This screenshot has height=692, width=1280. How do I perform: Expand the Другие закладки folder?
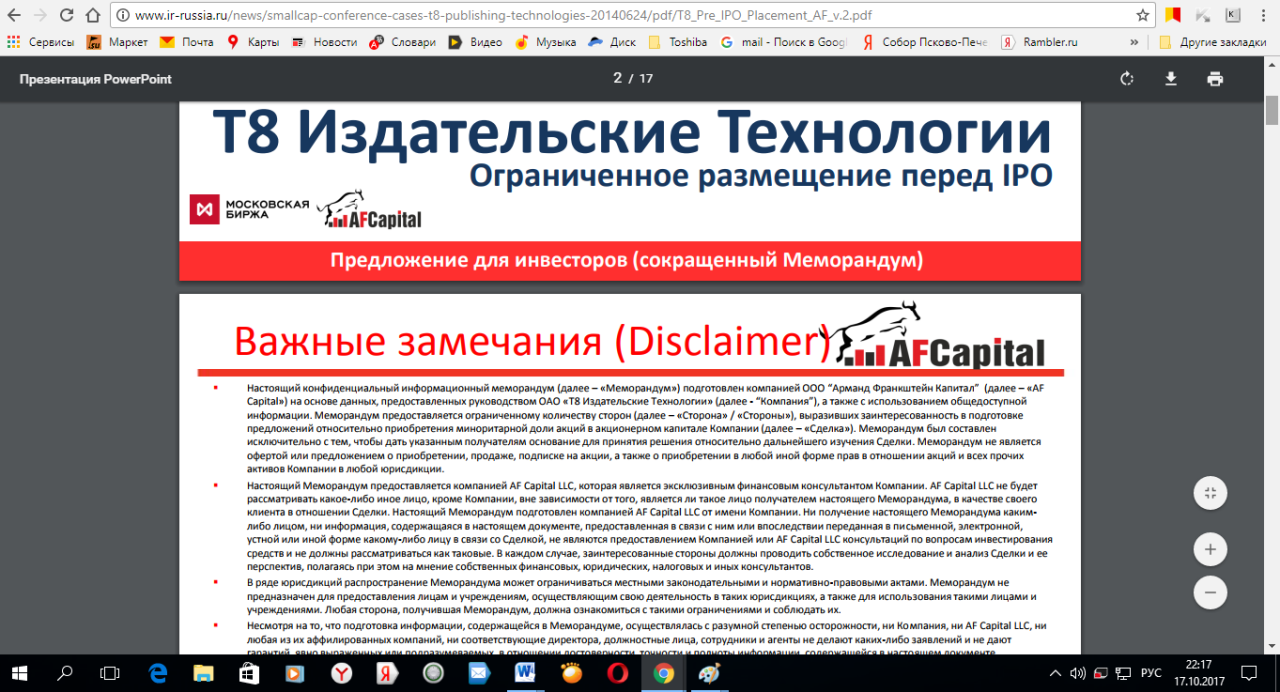pos(1214,42)
